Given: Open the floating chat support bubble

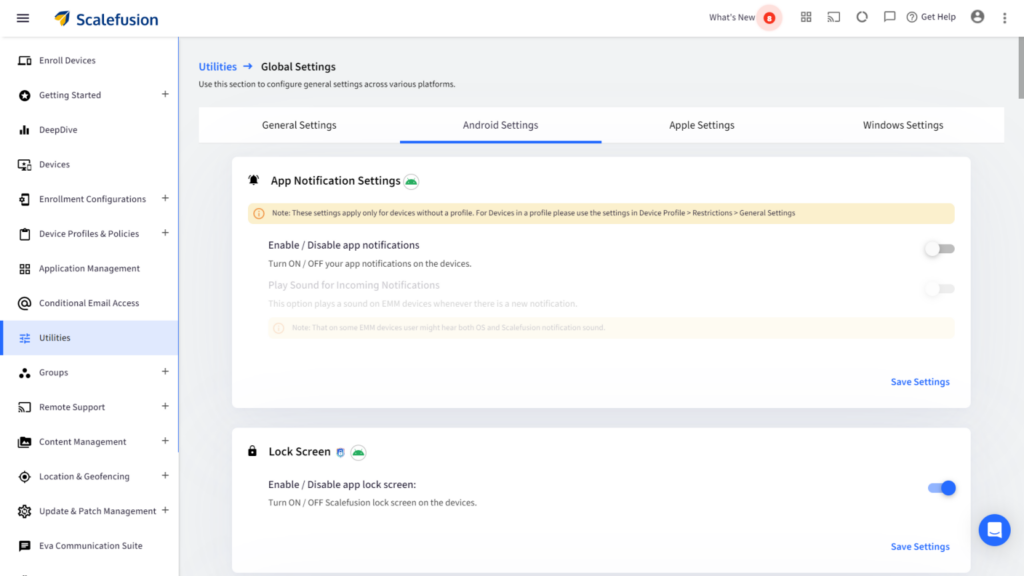Looking at the screenshot, I should tap(994, 530).
